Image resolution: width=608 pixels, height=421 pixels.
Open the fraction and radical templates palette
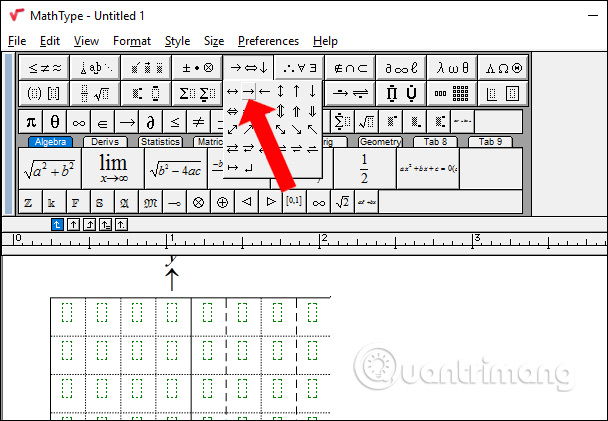tap(95, 93)
